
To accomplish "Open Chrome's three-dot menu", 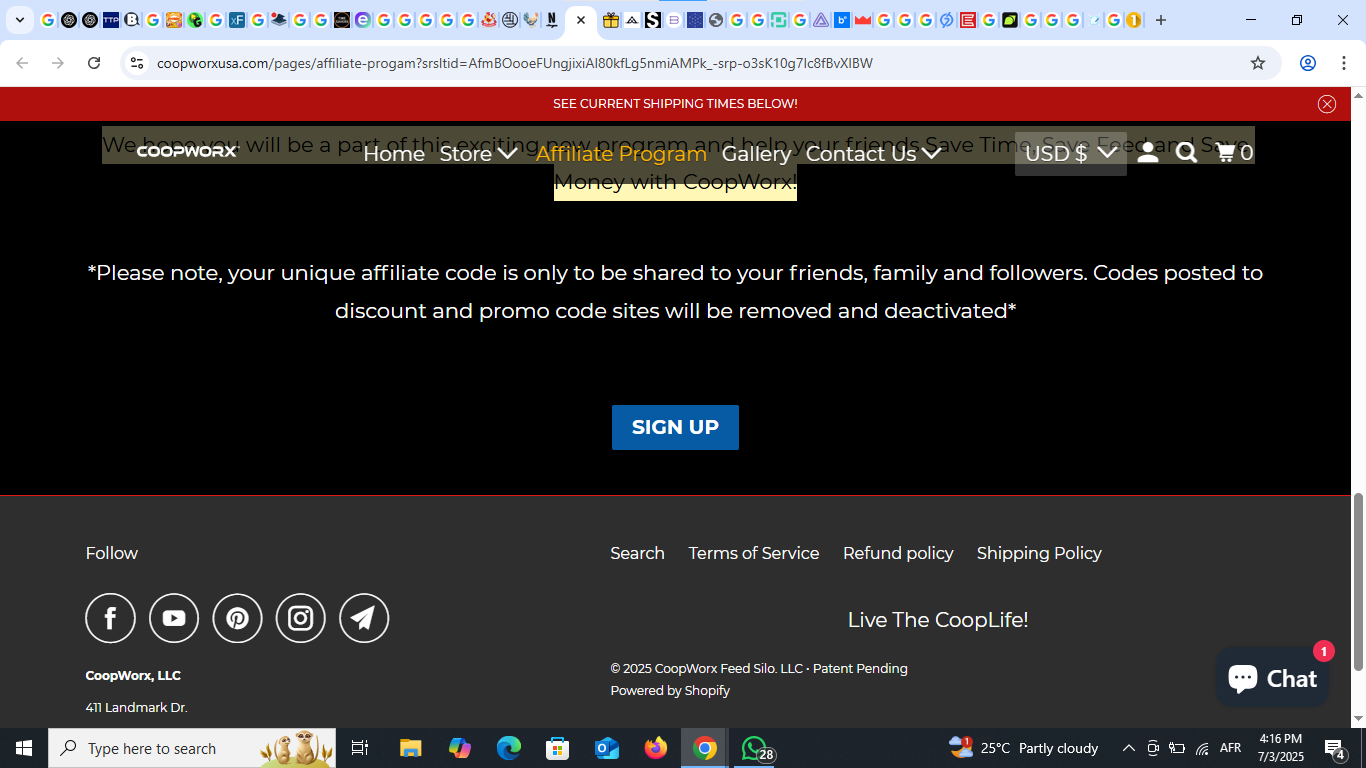I will 1343,63.
